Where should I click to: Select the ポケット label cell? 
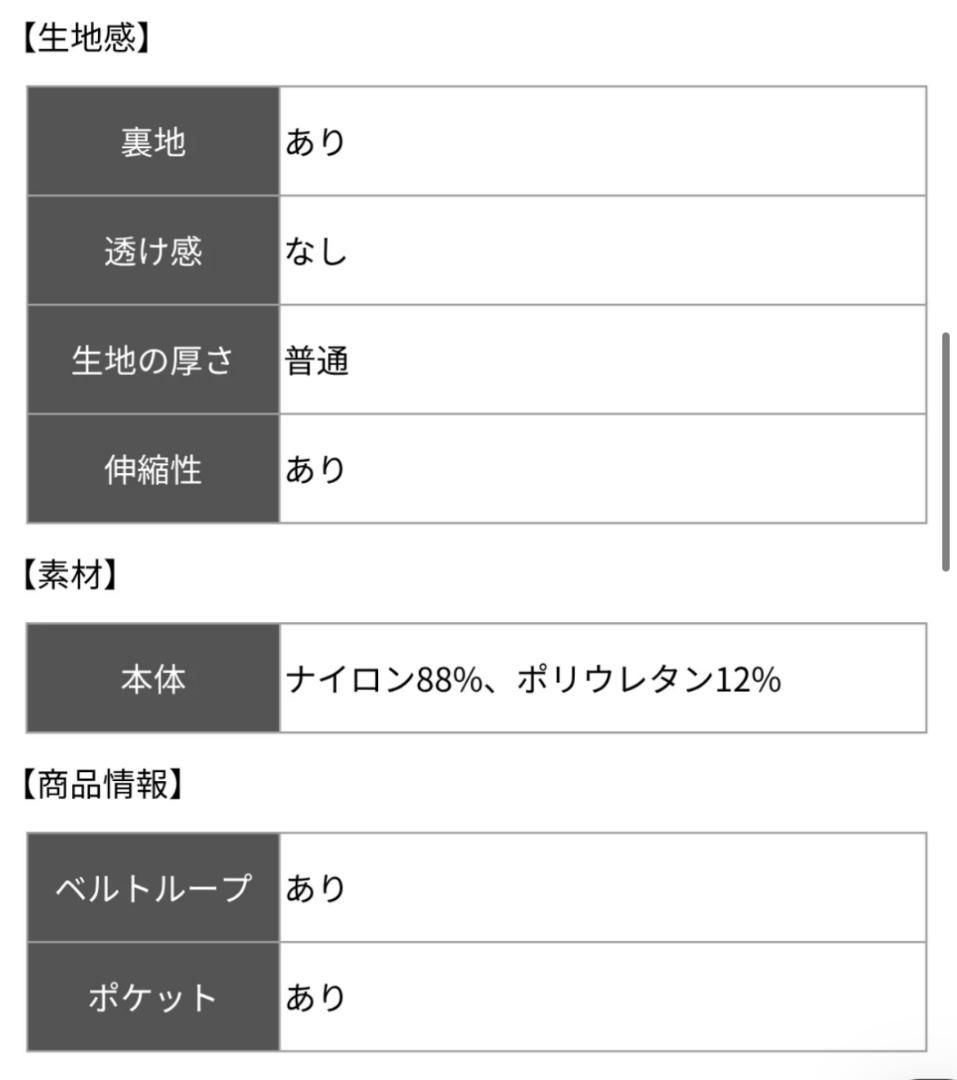click(x=153, y=997)
